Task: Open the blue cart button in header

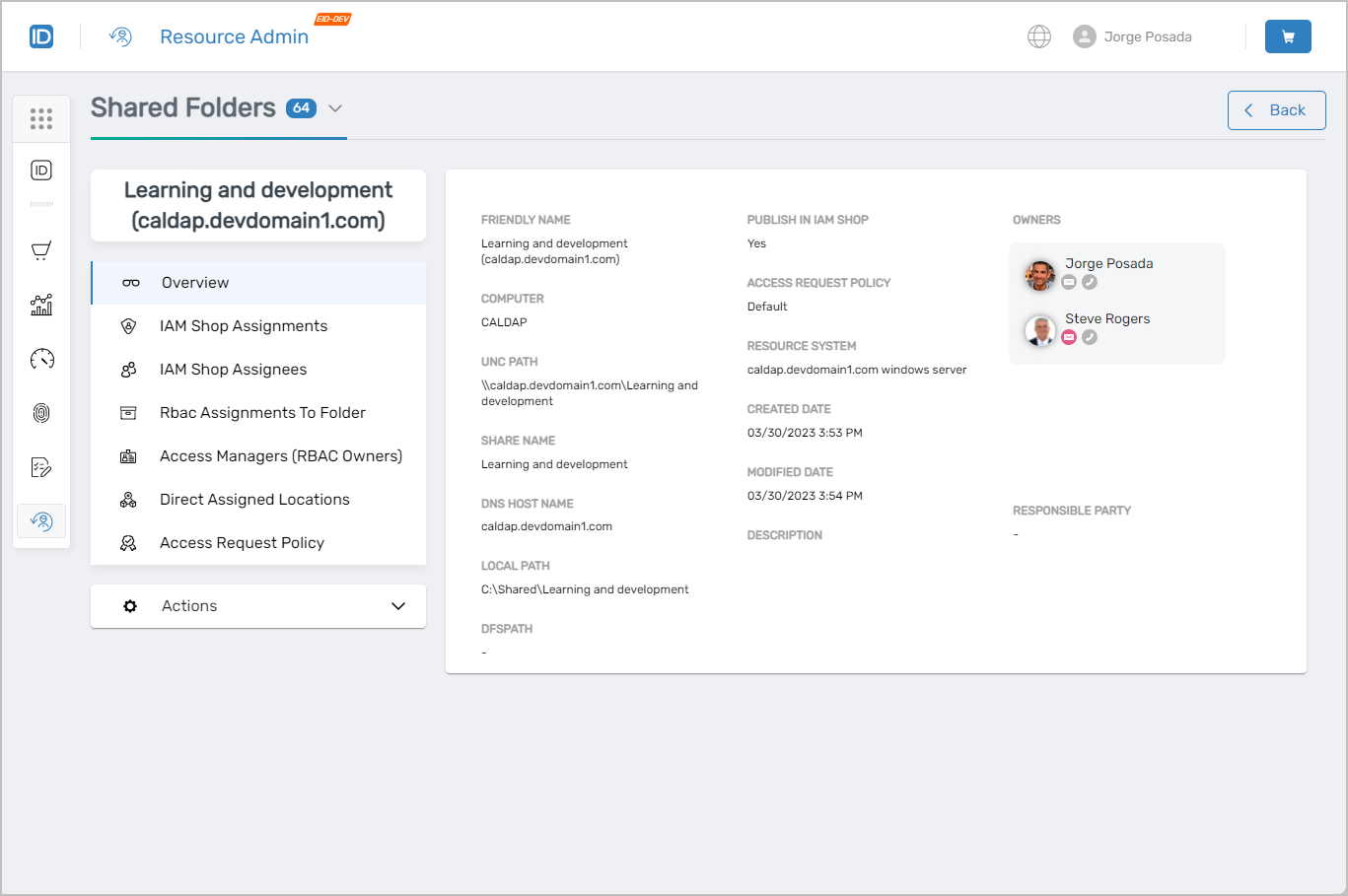Action: coord(1288,35)
